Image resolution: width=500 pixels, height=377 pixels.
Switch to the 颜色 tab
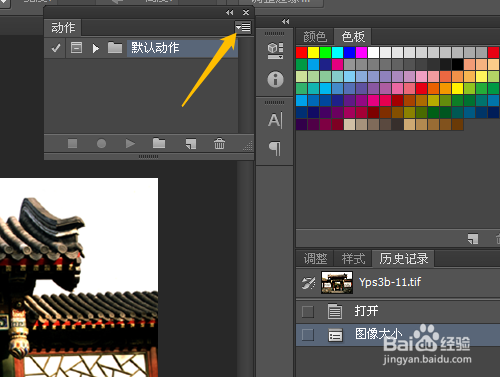315,37
